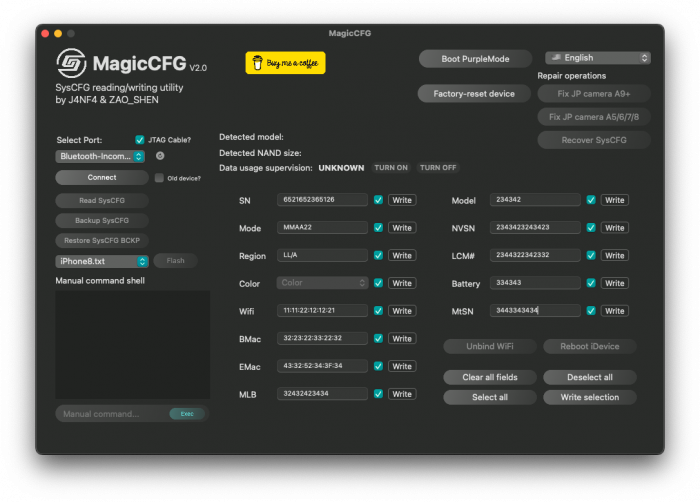Click the EMac input field
700x502 pixels.
coord(322,366)
